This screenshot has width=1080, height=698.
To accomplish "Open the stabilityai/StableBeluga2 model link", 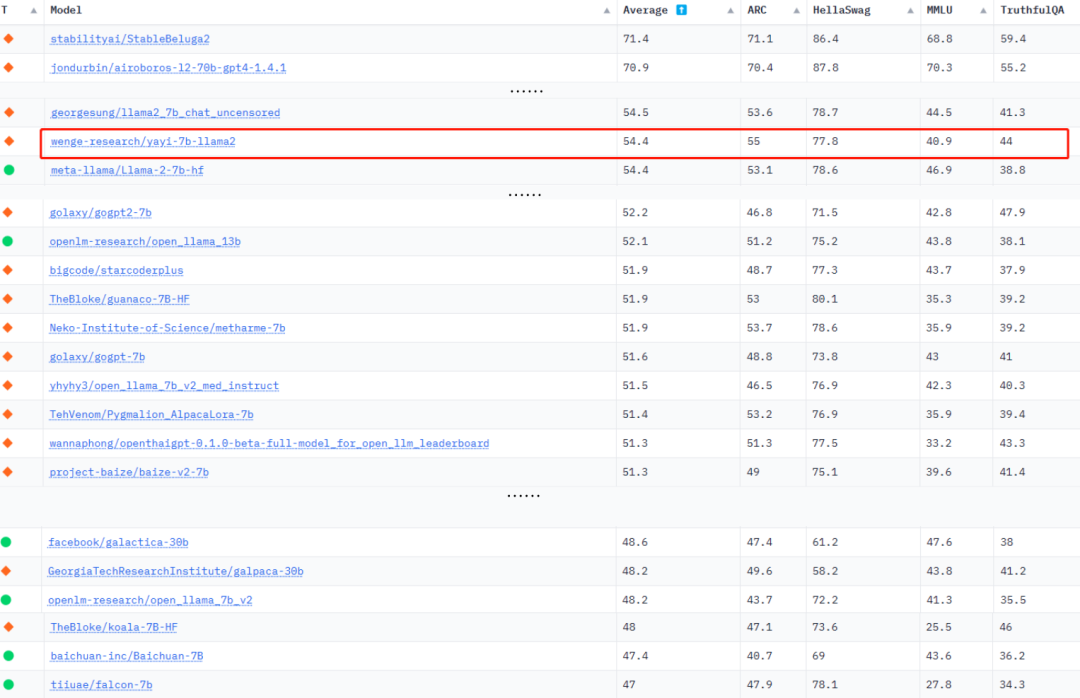I will pyautogui.click(x=130, y=39).
